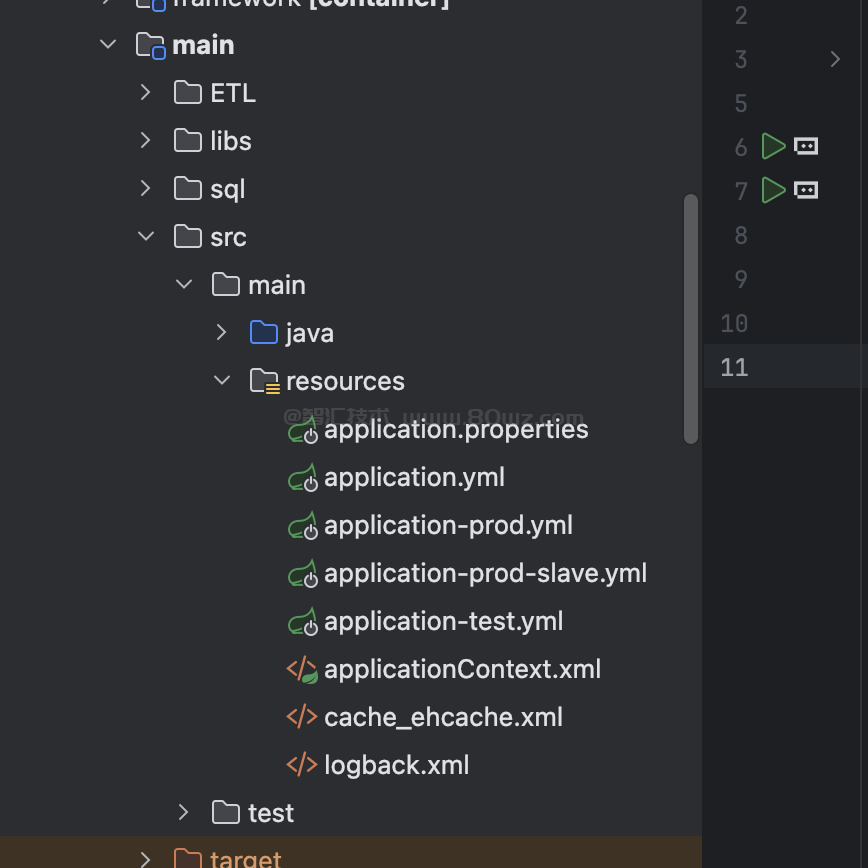Image resolution: width=868 pixels, height=868 pixels.
Task: Click the resources folder icon
Action: (264, 381)
